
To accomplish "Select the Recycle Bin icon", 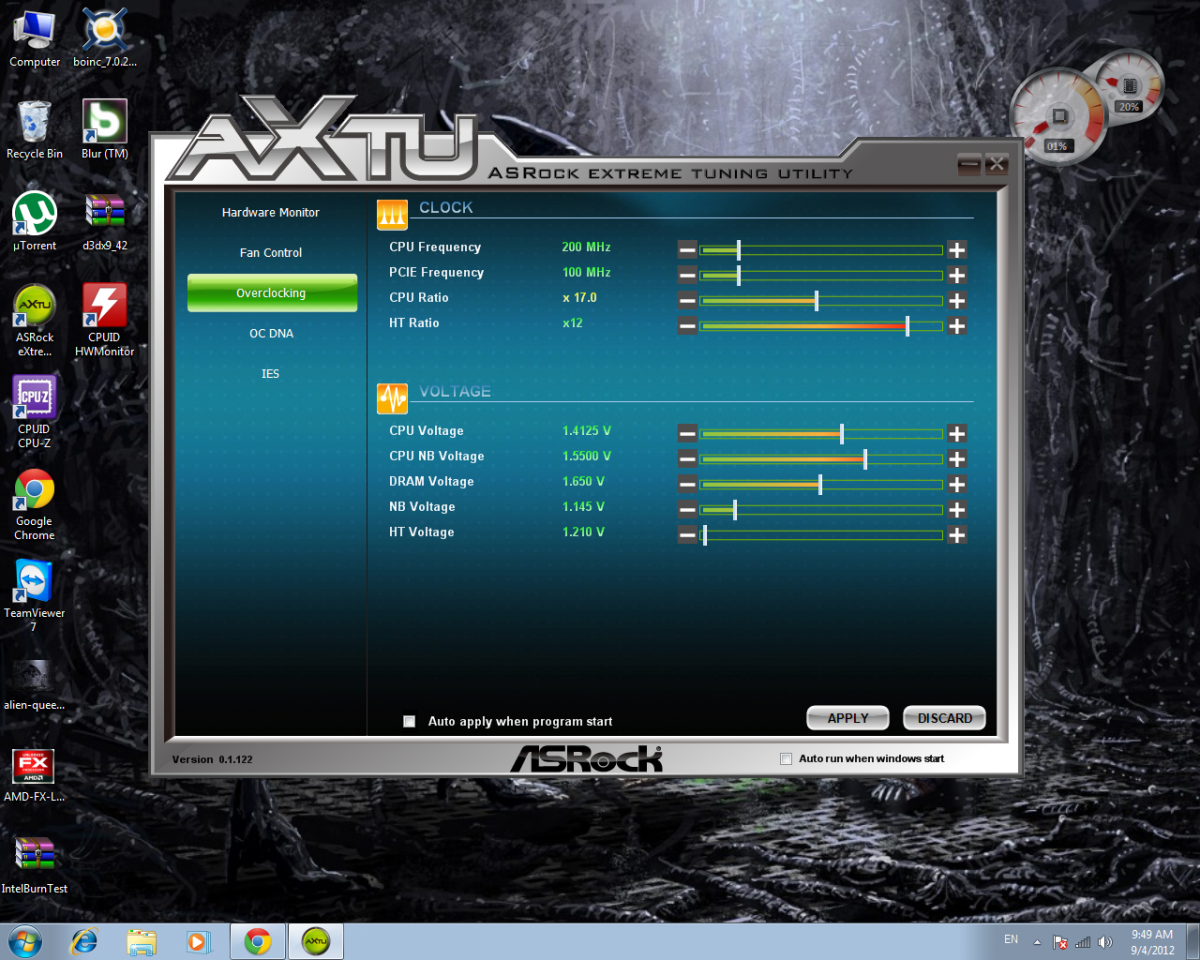I will click(34, 130).
